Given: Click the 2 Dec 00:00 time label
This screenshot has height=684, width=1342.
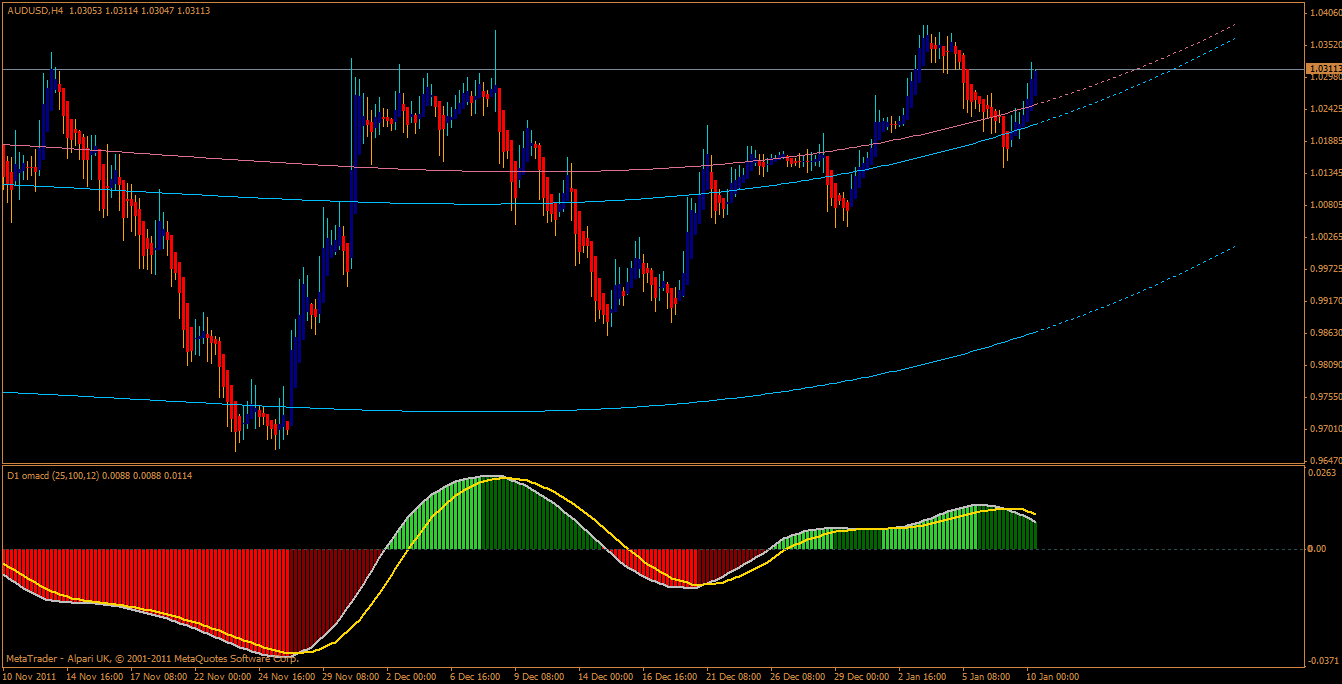Looking at the screenshot, I should tap(411, 677).
